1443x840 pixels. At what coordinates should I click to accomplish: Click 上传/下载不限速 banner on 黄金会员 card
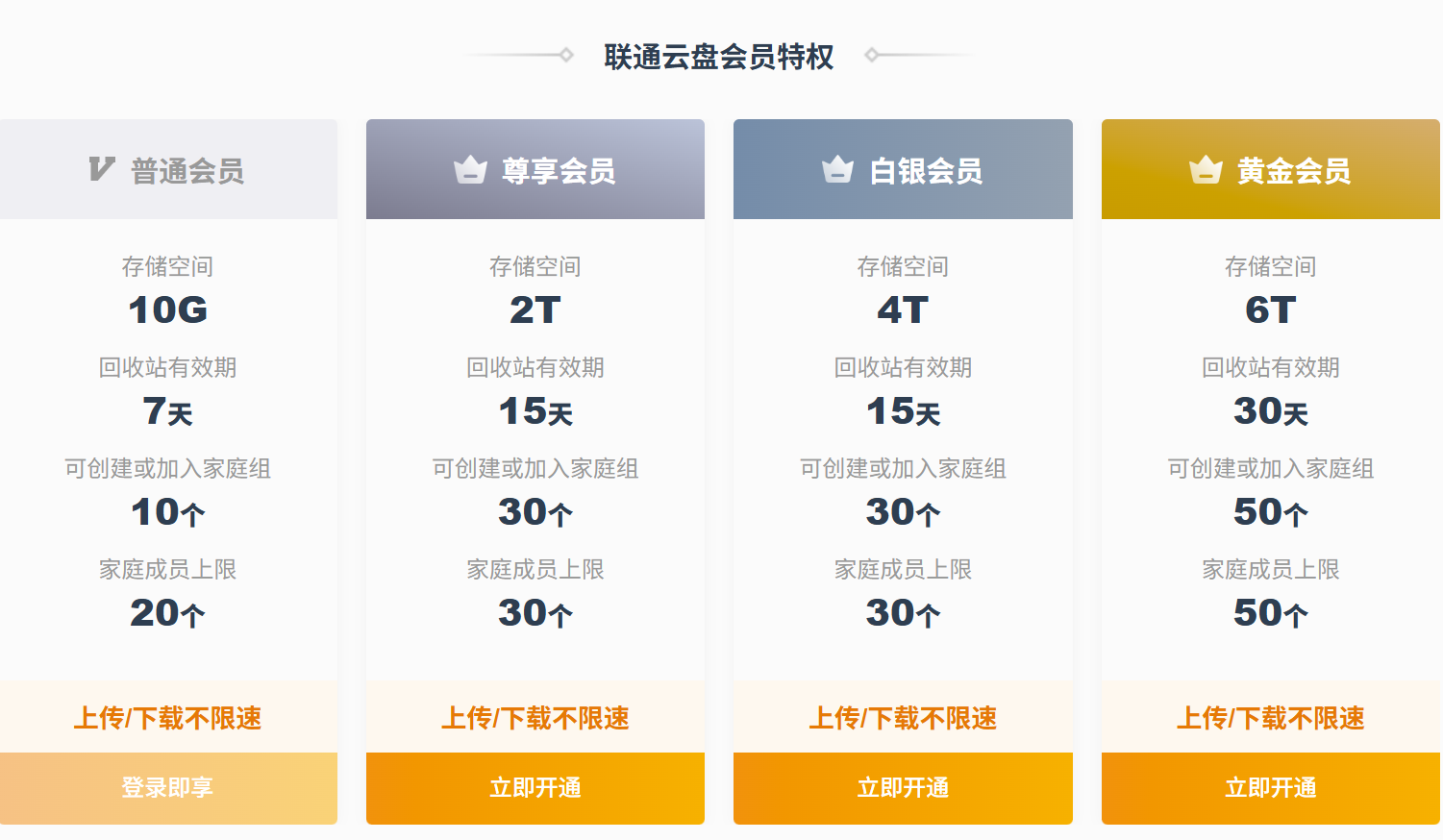pyautogui.click(x=1270, y=717)
